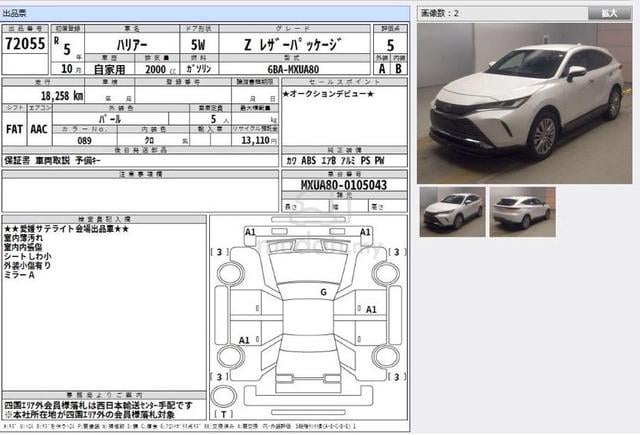Image resolution: width=640 pixels, height=435 pixels.
Task: Click grade text Z レザーパッケージ
Action: pyautogui.click(x=293, y=44)
